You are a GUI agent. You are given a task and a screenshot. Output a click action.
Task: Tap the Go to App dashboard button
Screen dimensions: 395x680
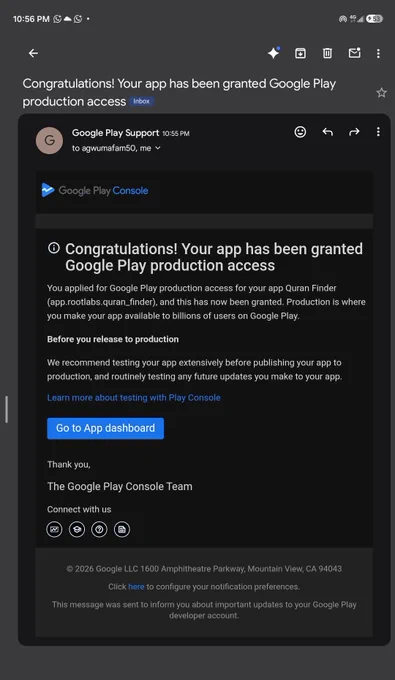point(105,428)
